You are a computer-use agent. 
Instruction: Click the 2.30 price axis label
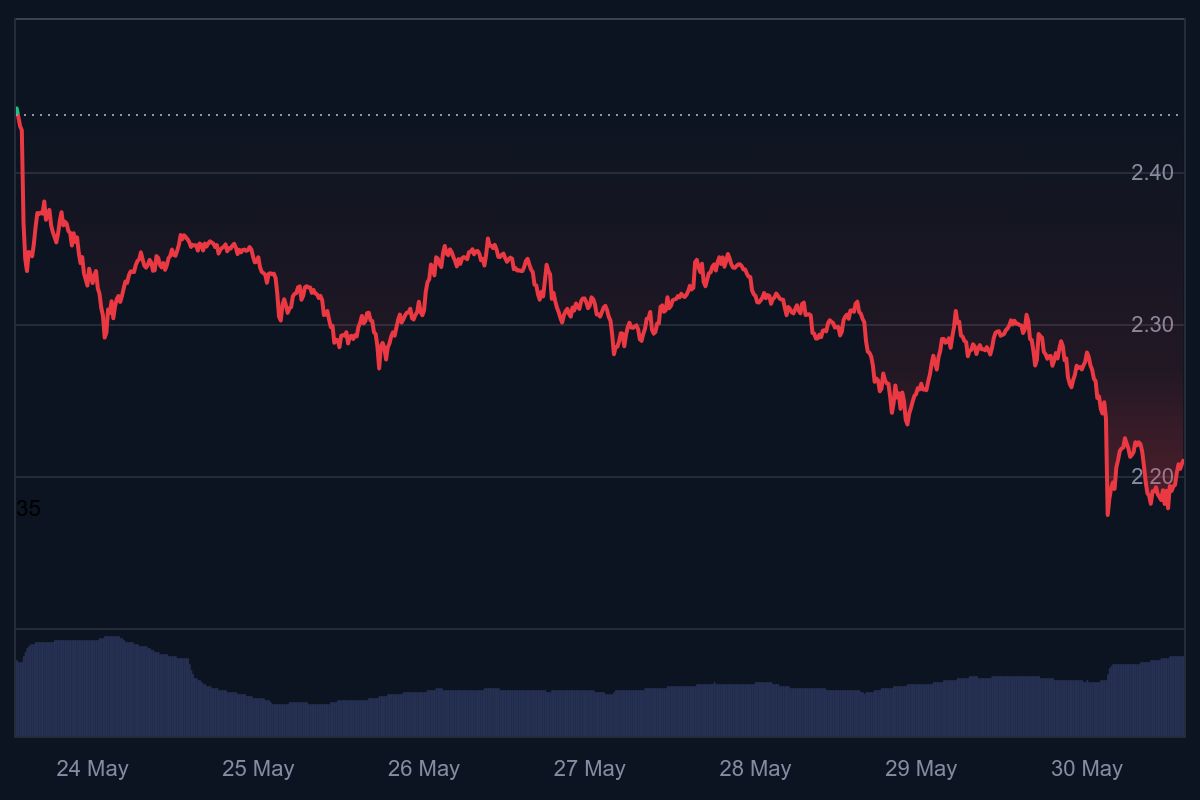click(x=1152, y=325)
